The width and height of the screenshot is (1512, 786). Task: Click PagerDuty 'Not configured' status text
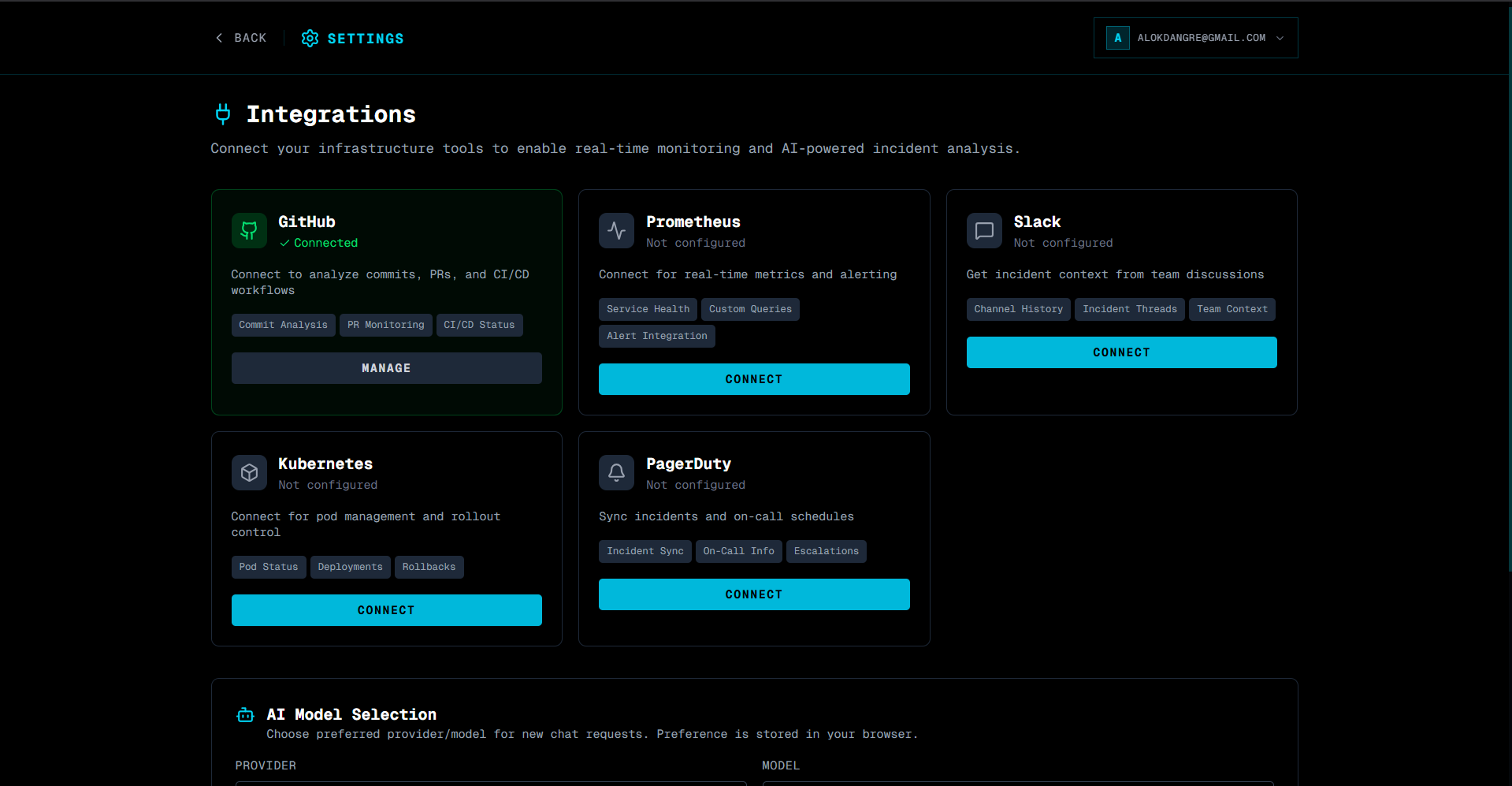click(x=696, y=486)
